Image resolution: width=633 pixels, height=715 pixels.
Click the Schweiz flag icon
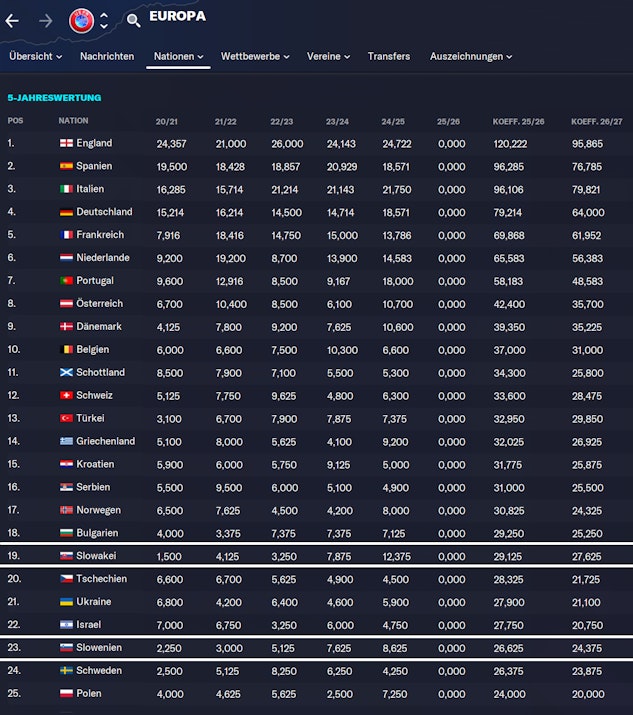pyautogui.click(x=66, y=396)
